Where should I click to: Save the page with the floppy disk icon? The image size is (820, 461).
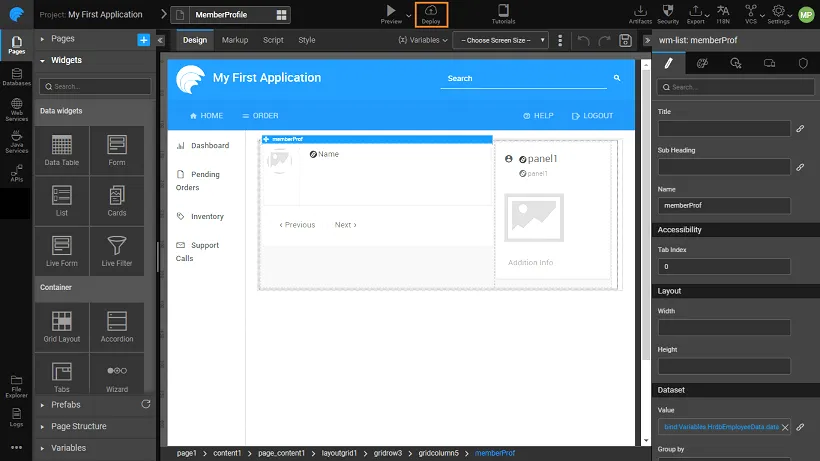[625, 40]
